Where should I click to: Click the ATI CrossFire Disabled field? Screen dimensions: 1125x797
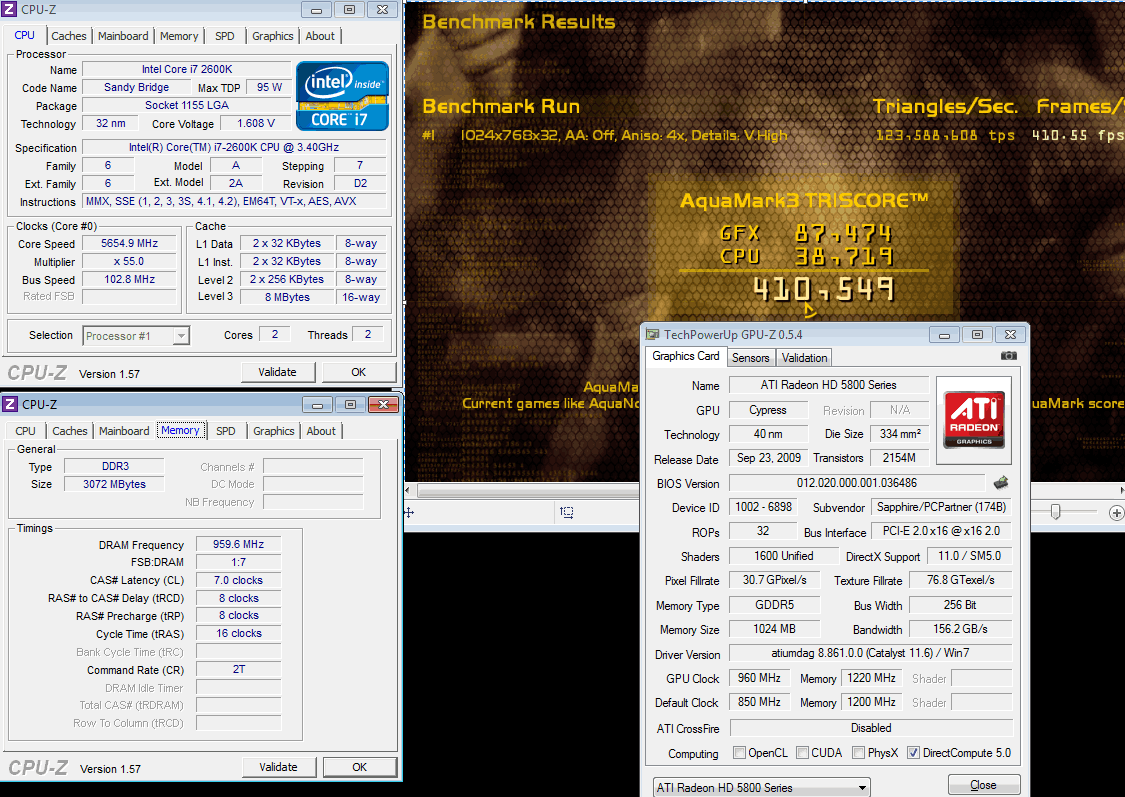coord(871,728)
